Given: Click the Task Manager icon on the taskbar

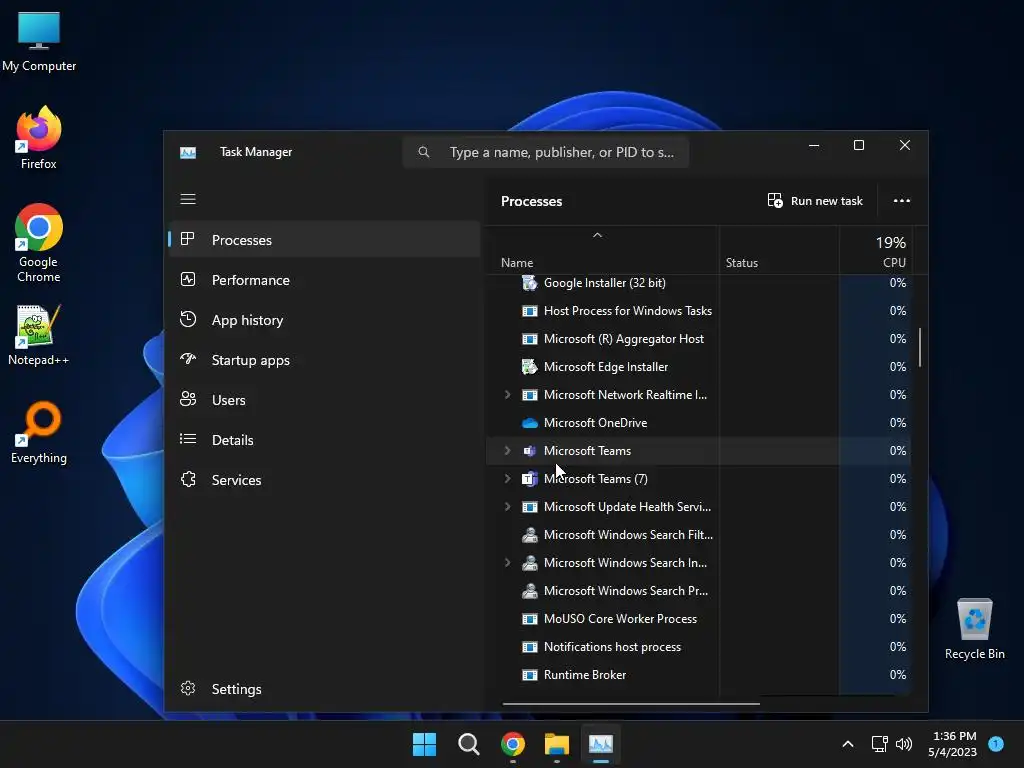Looking at the screenshot, I should (x=601, y=744).
